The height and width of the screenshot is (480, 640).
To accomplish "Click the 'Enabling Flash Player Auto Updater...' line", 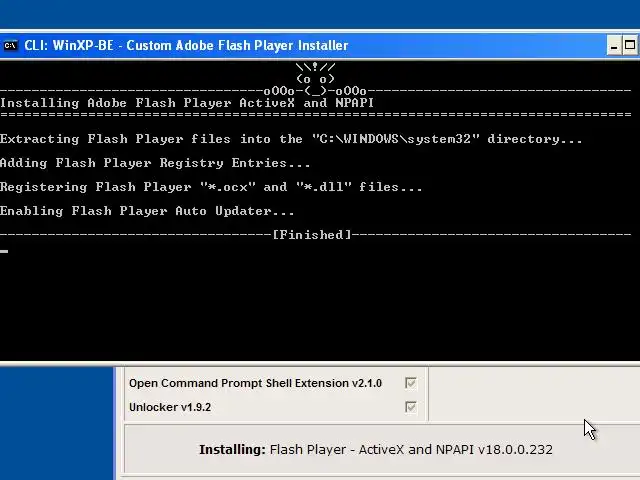I will [x=147, y=211].
